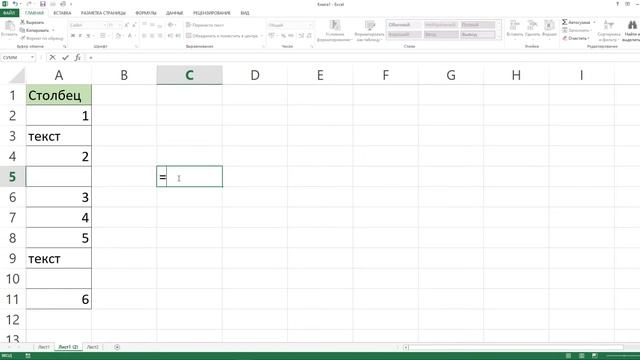This screenshot has height=360, width=640.
Task: Toggle Wrap Text (Перенести текст)
Action: click(x=205, y=25)
